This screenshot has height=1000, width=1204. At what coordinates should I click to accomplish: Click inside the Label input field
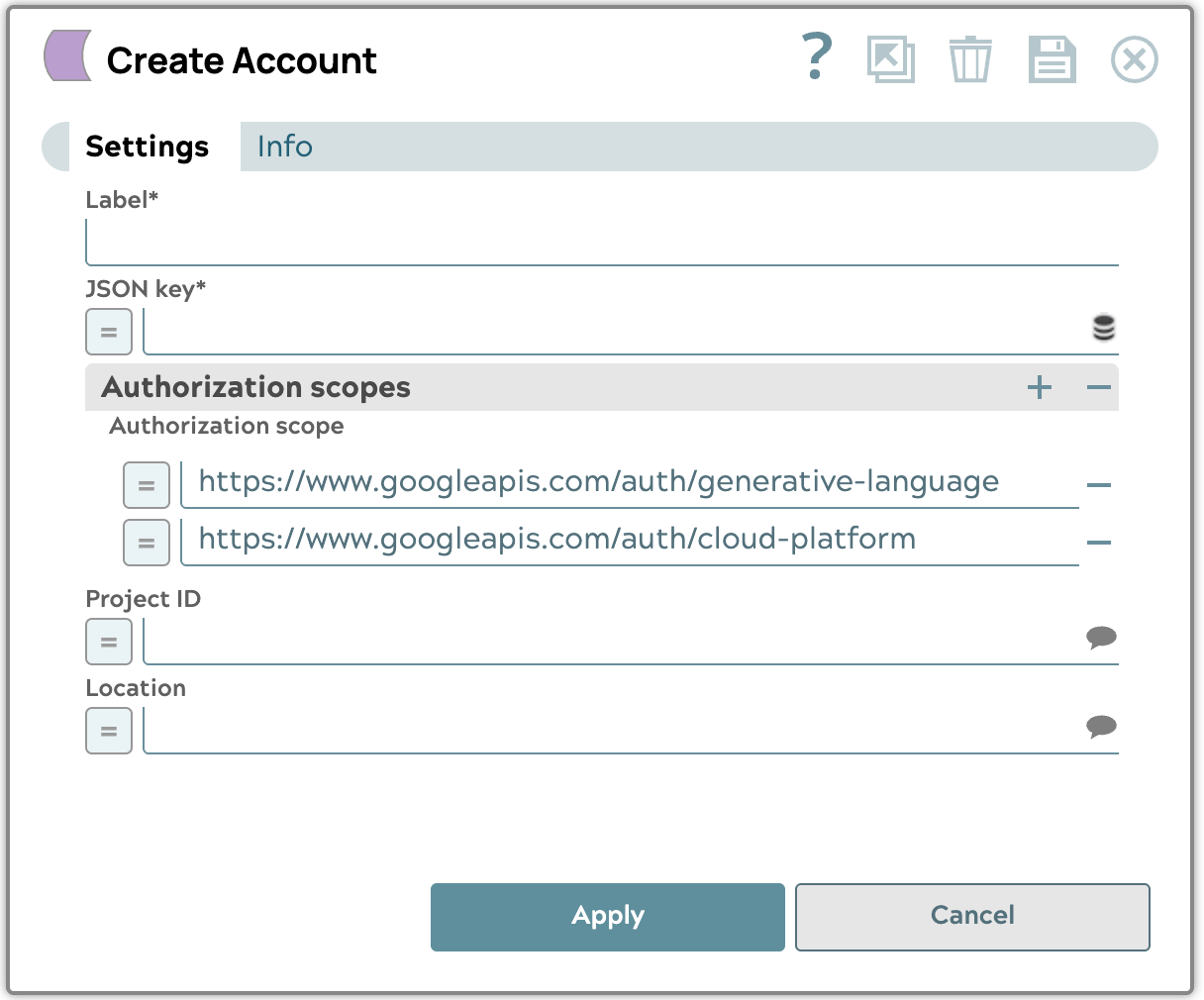coord(602,243)
